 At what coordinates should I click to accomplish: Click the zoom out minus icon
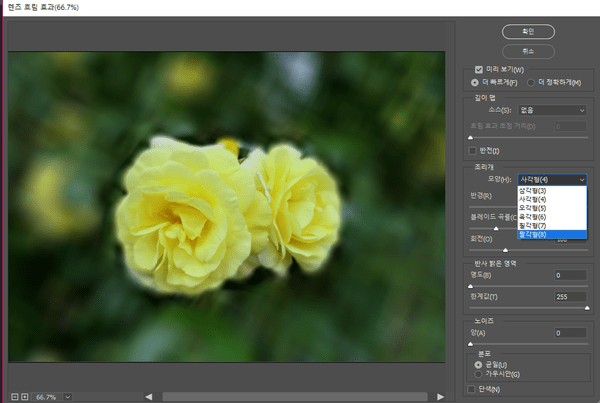coord(13,396)
